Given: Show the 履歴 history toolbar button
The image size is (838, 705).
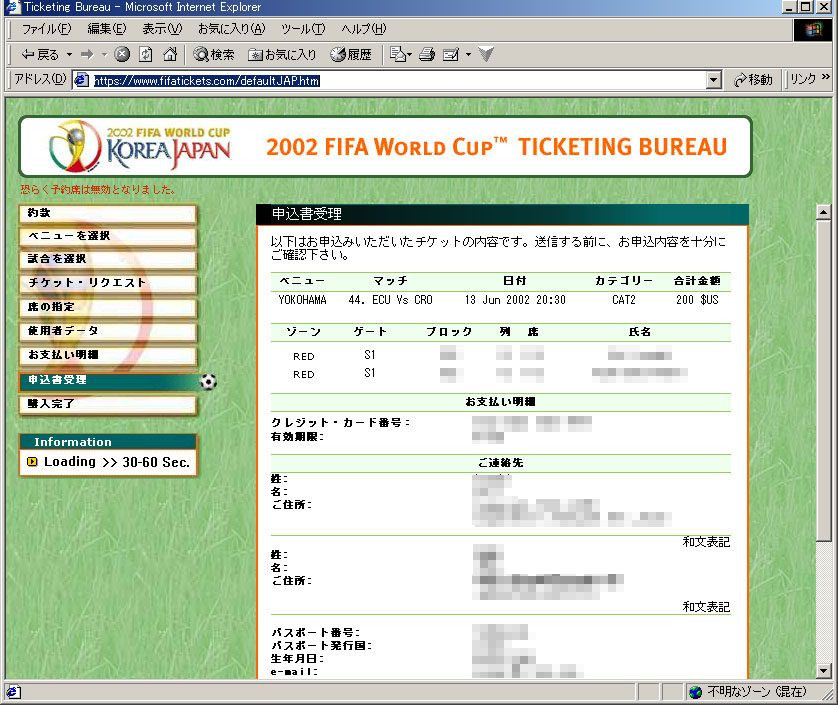Looking at the screenshot, I should [x=351, y=55].
